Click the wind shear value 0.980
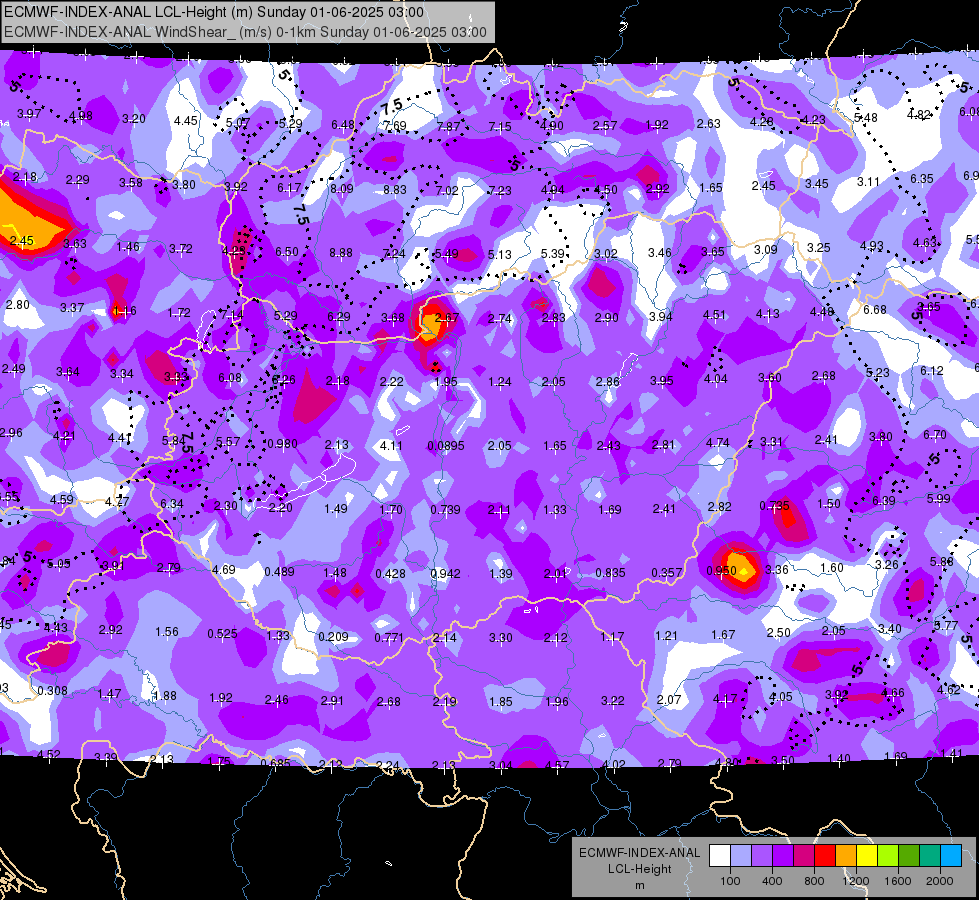Viewport: 979px width, 900px height. (x=282, y=443)
